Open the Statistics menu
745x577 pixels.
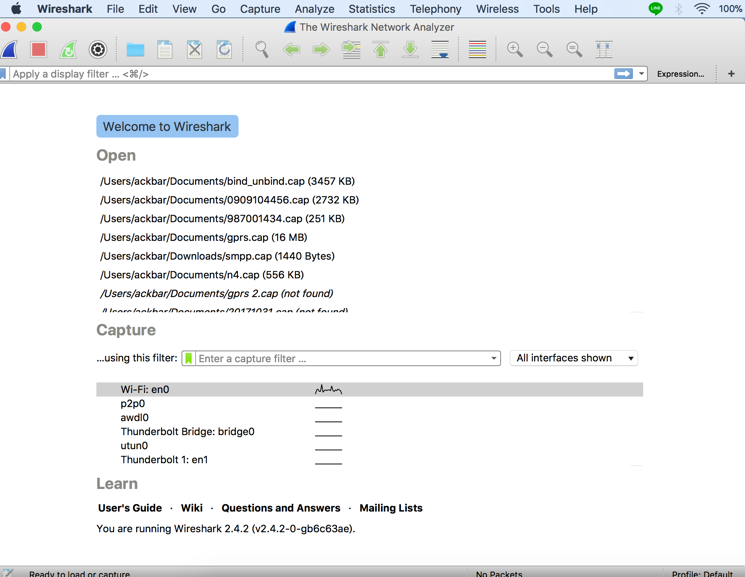coord(372,9)
